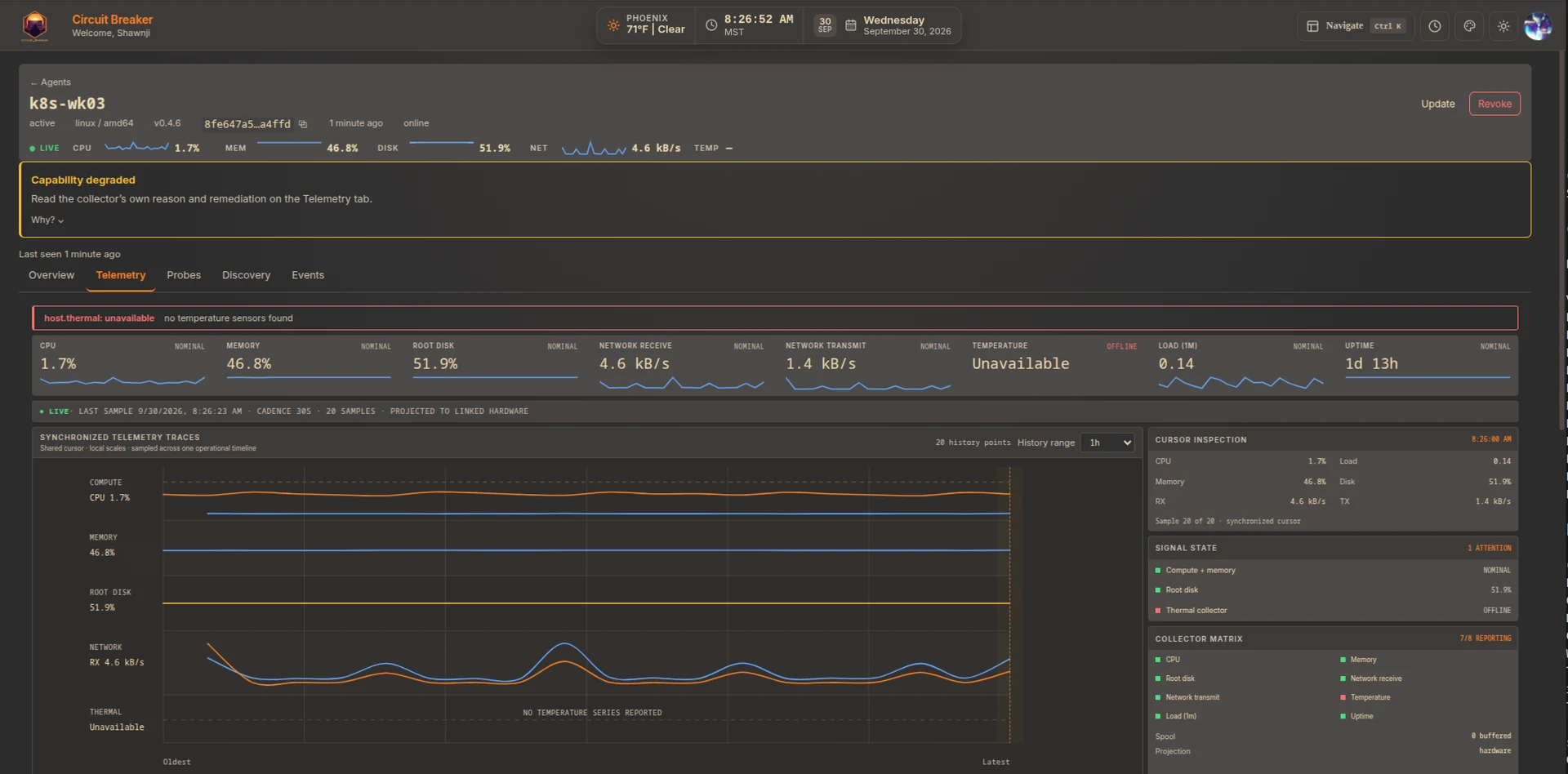Click the header NET sparkline
The width and height of the screenshot is (1568, 774).
pos(594,148)
